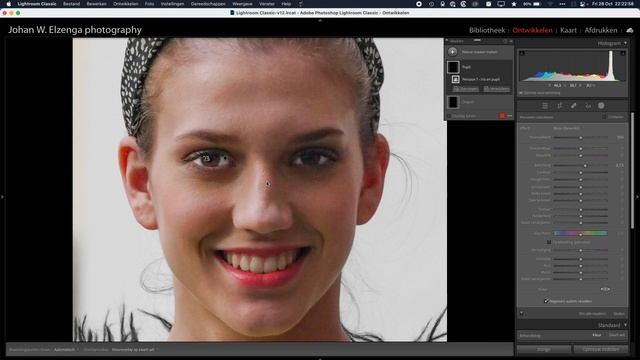Open the Bestand menu

point(71,4)
